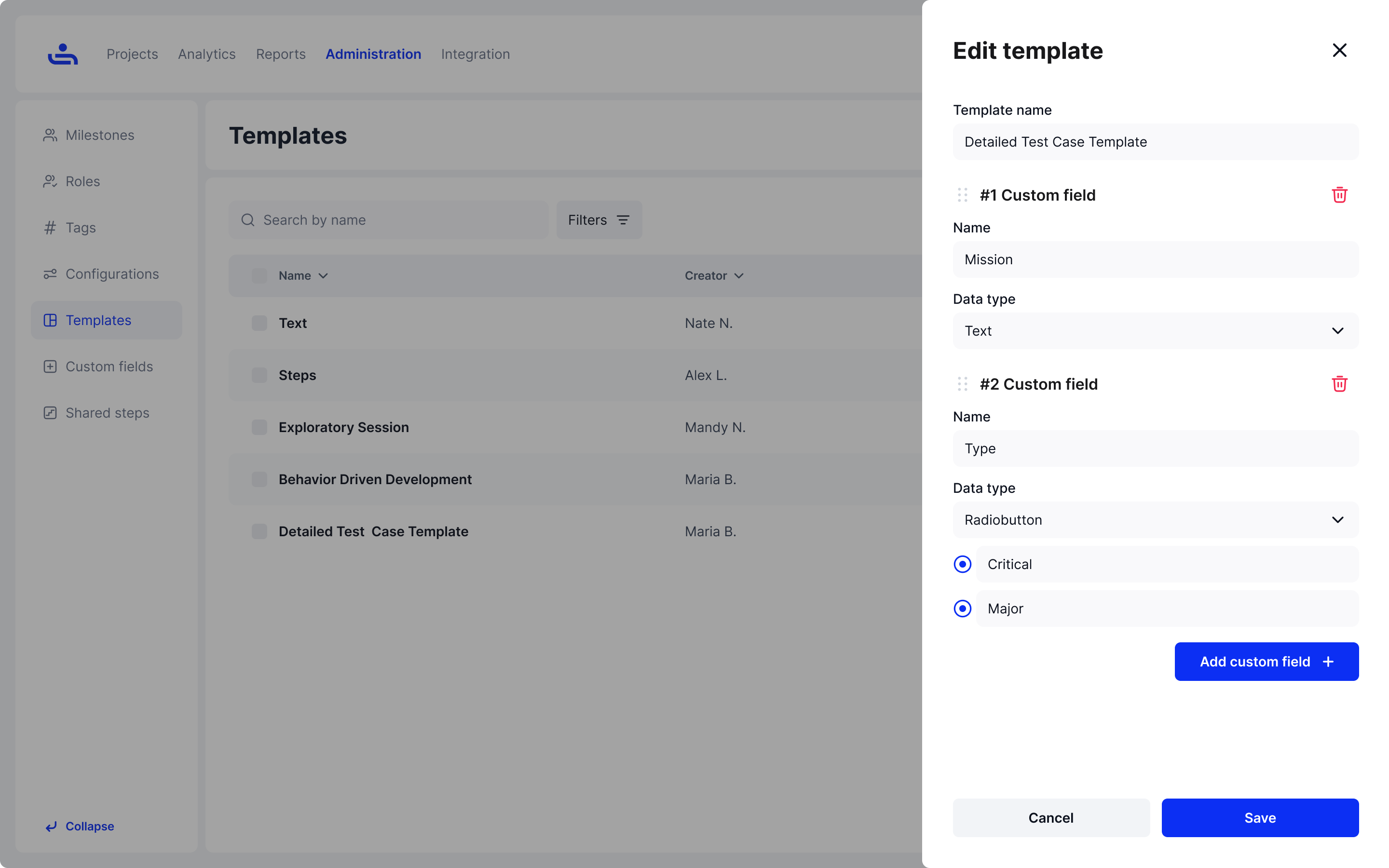Switch to the Analytics tab
This screenshot has height=868, width=1389.
[x=206, y=54]
